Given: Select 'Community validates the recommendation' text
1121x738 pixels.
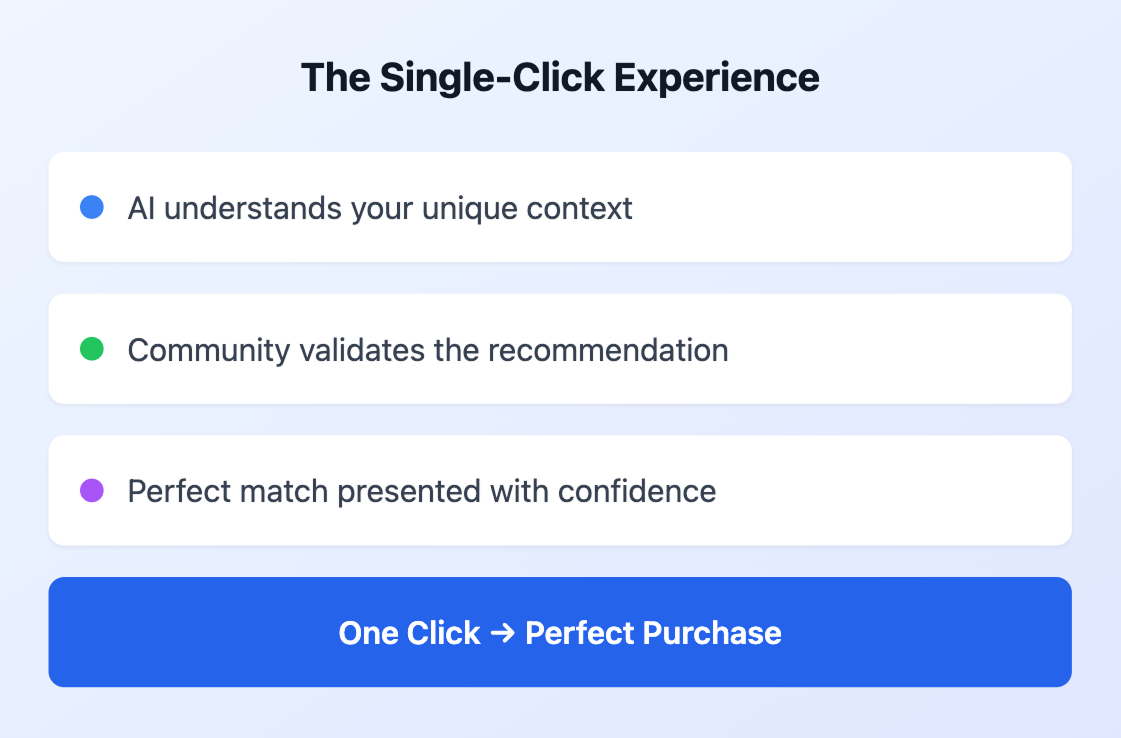Looking at the screenshot, I should pos(428,350).
